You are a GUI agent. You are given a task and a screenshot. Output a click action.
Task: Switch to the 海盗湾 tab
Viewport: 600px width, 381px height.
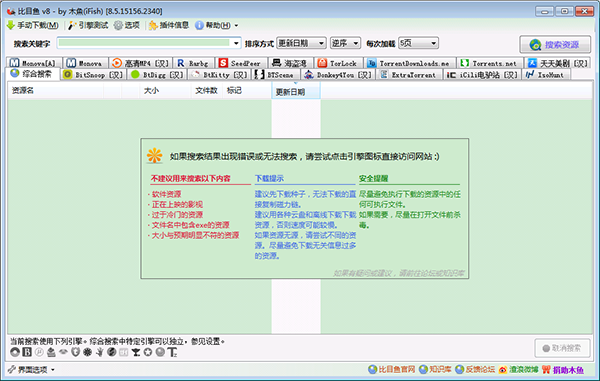[x=290, y=63]
